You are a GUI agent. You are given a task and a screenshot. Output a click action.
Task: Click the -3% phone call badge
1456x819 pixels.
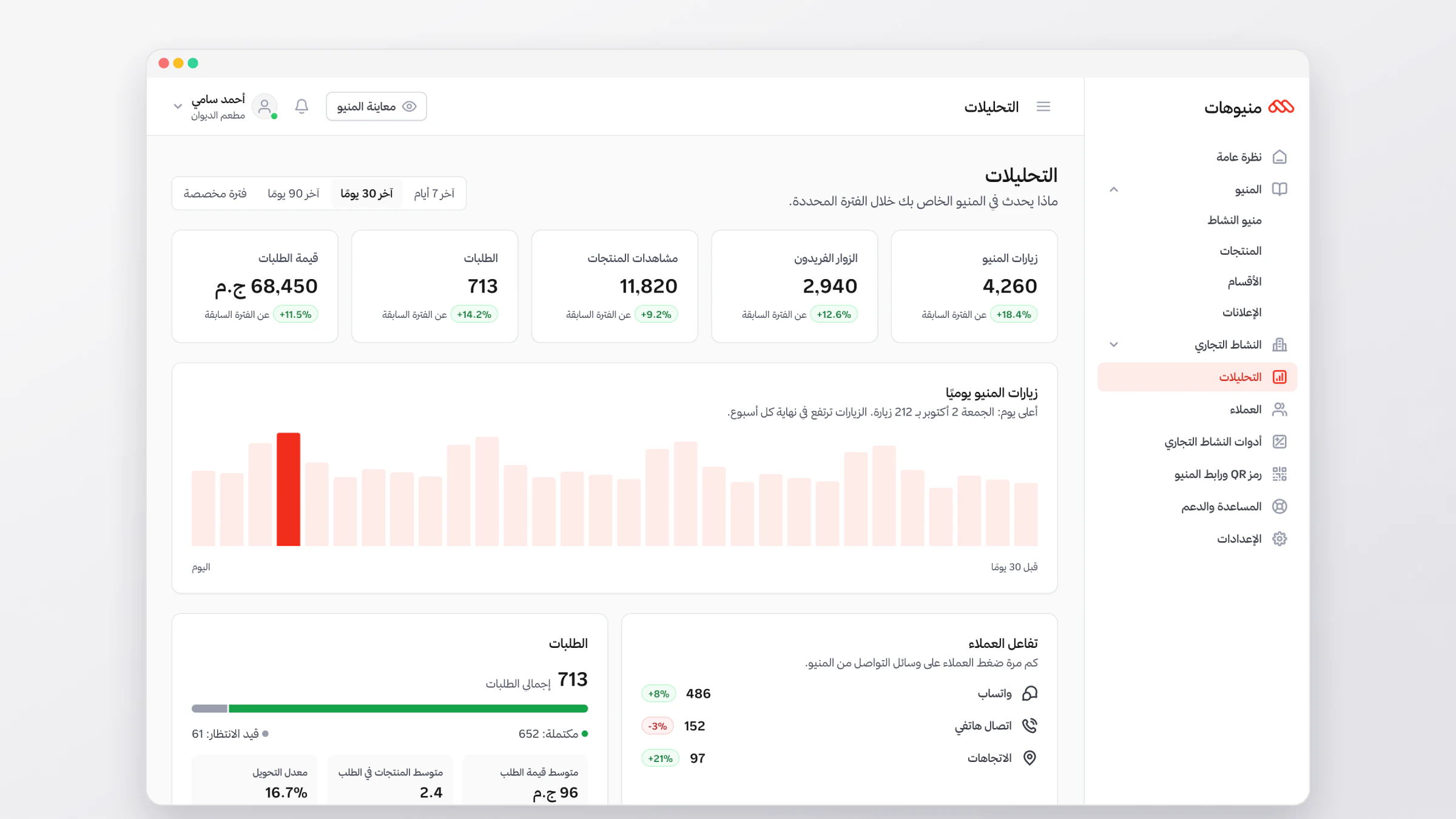658,726
